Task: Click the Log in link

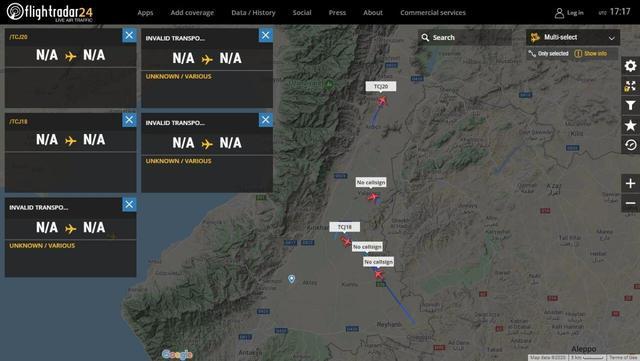Action: pos(569,13)
